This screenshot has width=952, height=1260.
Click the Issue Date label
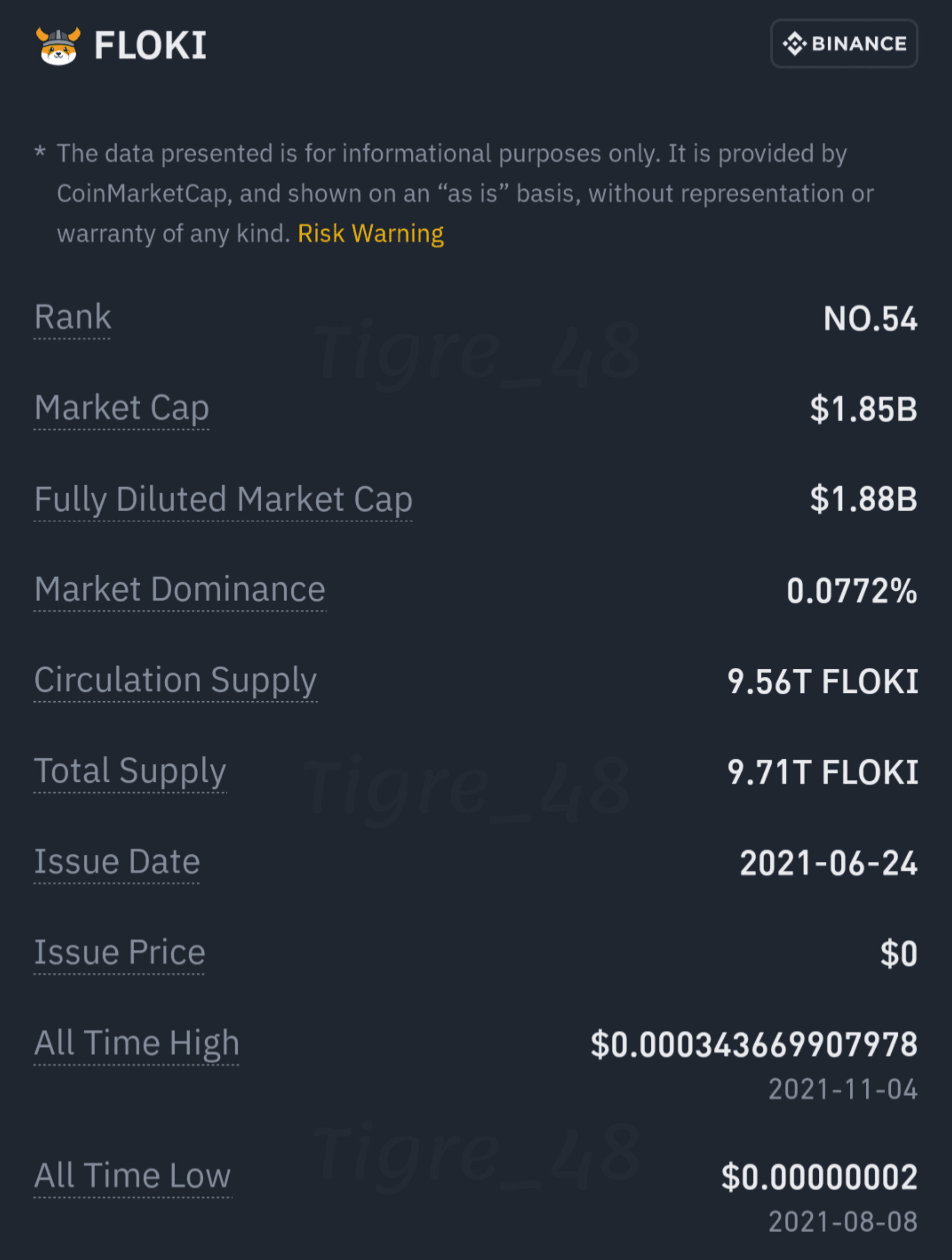(x=117, y=861)
